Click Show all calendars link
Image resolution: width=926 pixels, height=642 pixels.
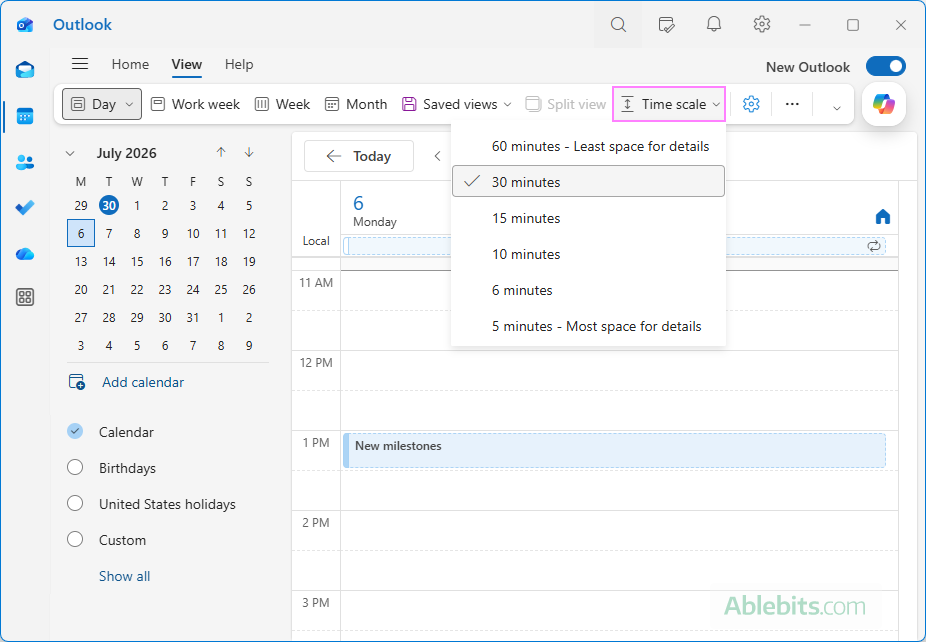[125, 576]
